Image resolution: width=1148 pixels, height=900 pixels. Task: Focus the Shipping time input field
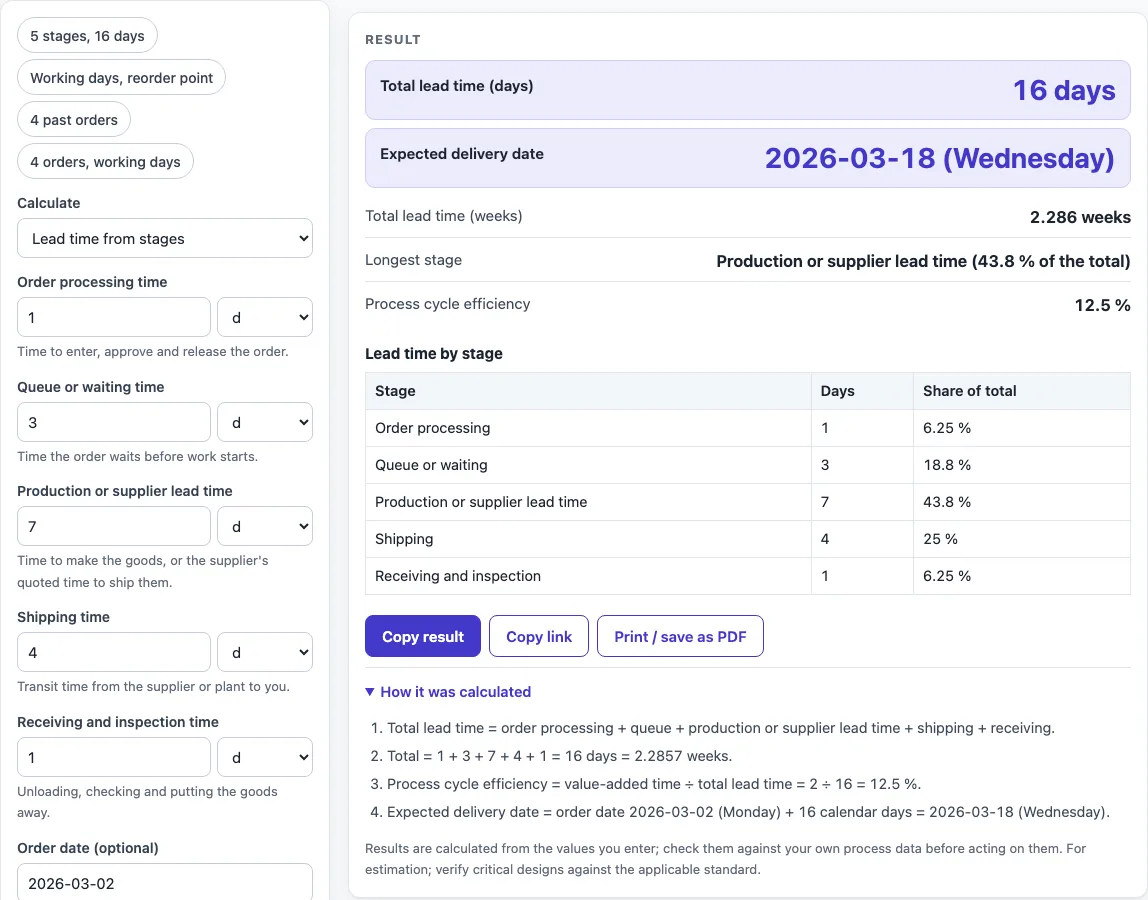114,652
